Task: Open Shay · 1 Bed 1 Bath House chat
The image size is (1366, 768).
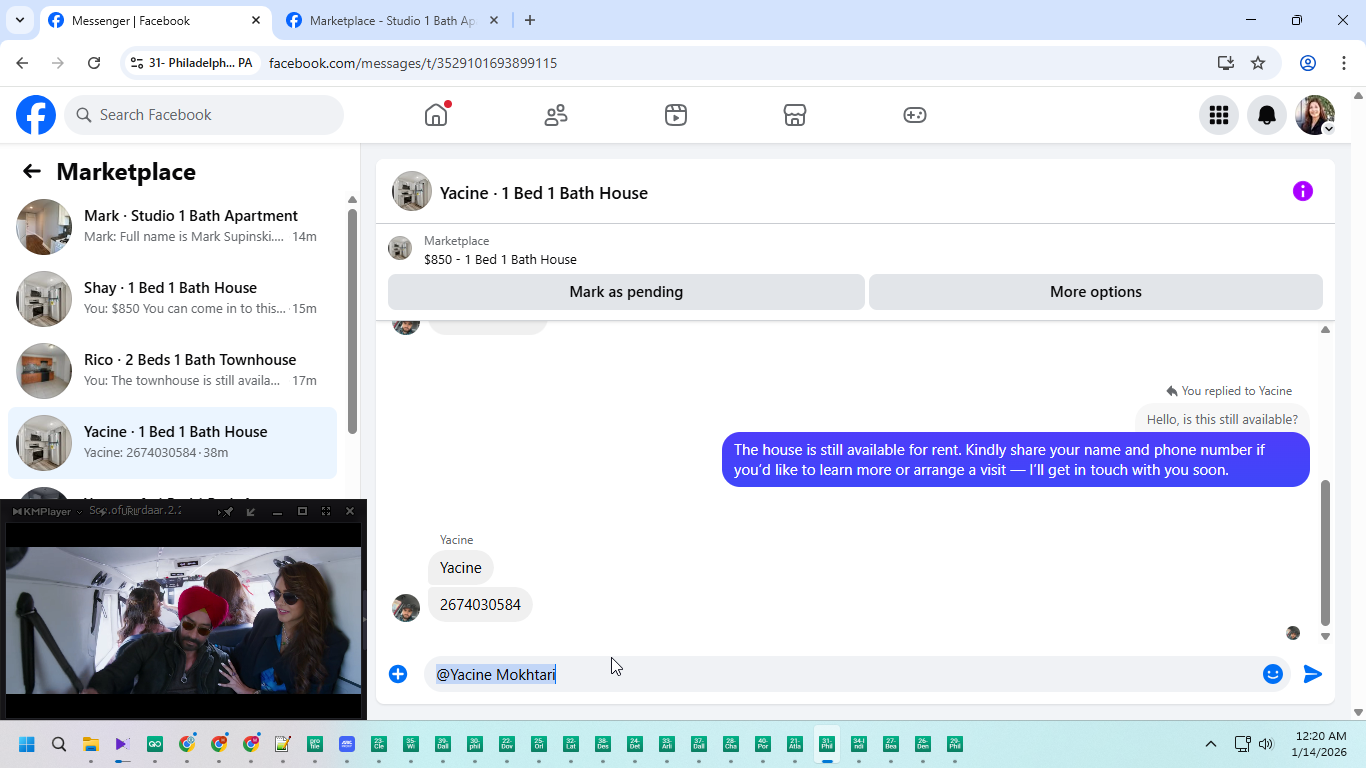Action: 173,299
